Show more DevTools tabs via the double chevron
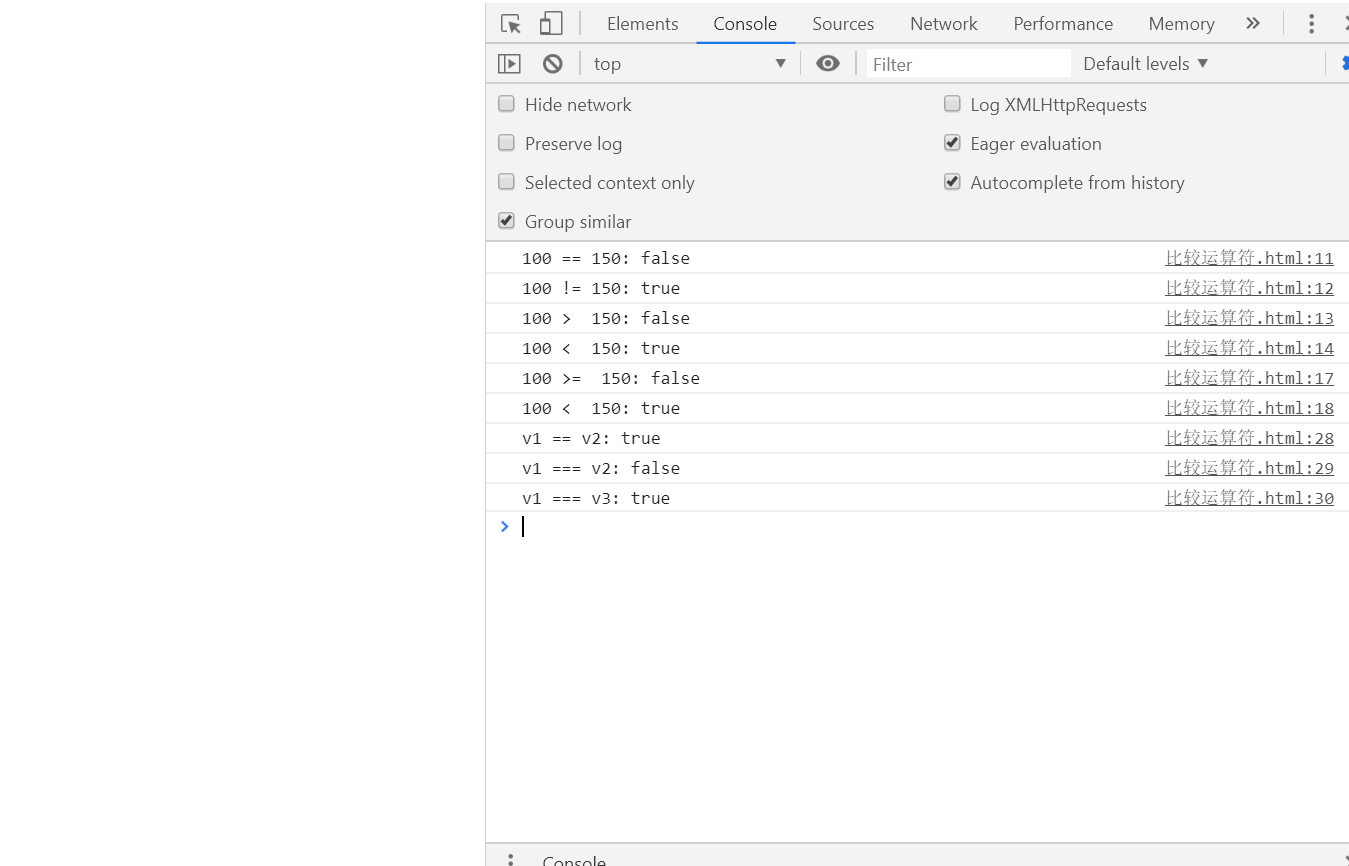 [1253, 23]
